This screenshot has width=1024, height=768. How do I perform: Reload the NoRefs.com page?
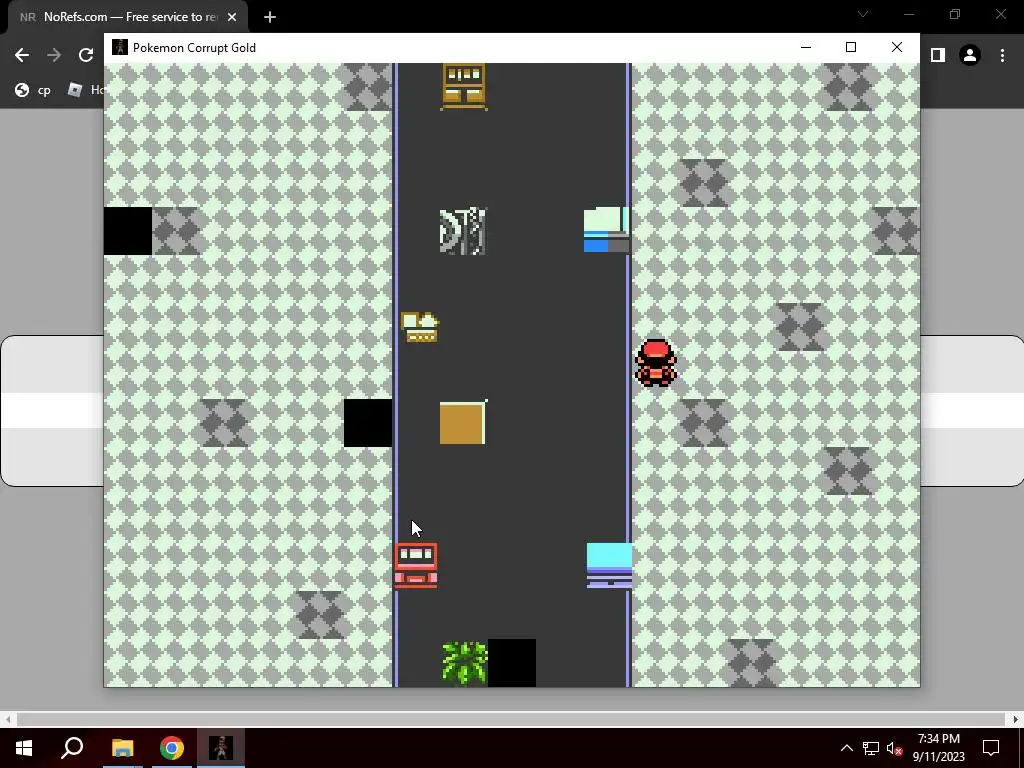[86, 56]
